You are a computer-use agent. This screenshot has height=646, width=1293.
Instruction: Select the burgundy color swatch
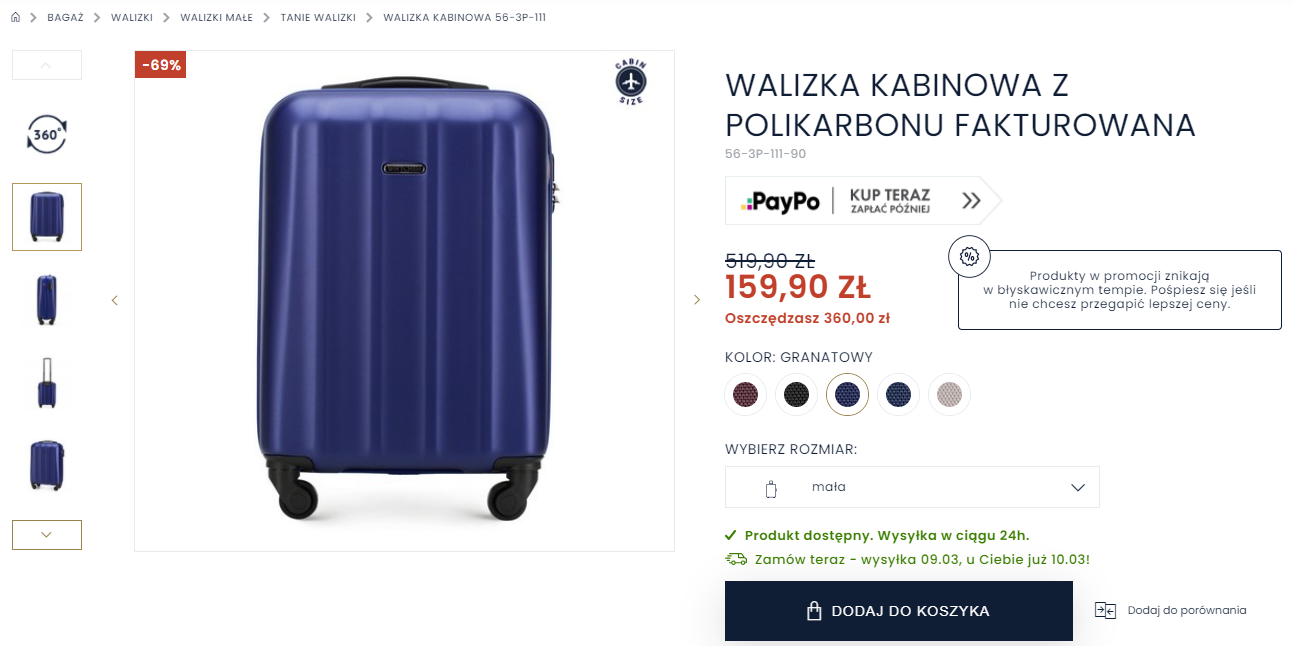[x=745, y=394]
